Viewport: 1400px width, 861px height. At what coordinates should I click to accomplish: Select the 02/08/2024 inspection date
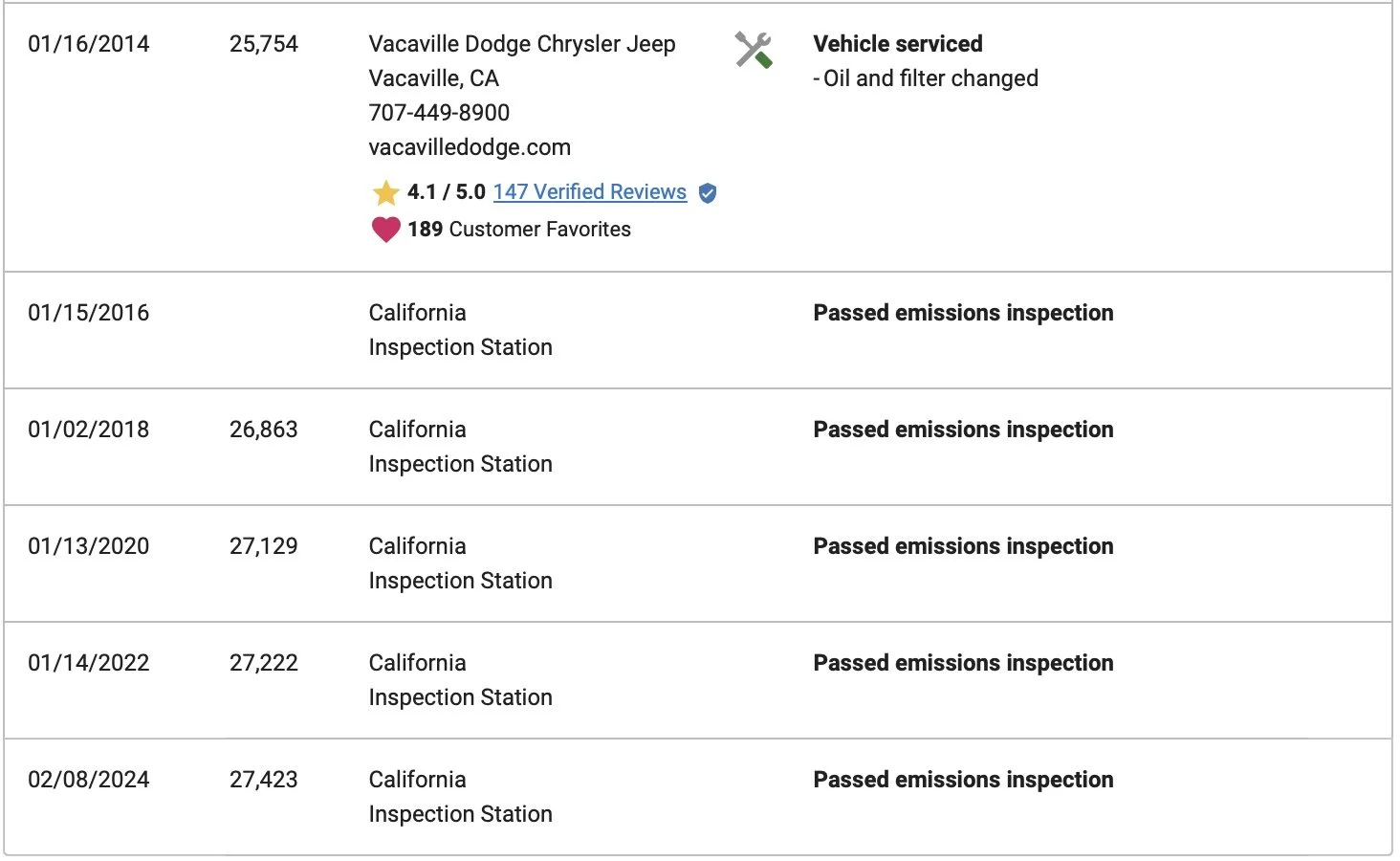tap(89, 780)
